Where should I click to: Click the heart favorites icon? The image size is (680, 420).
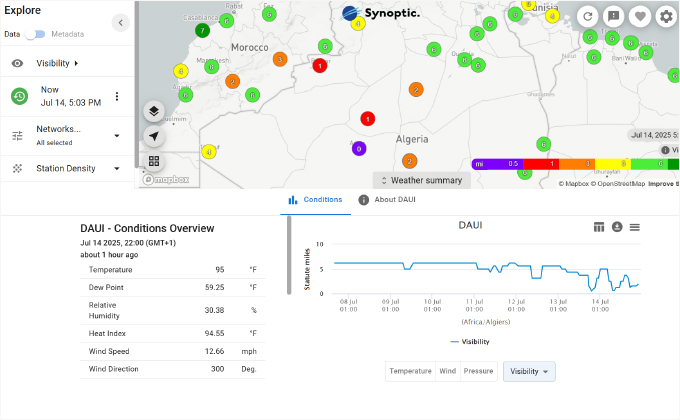(640, 16)
